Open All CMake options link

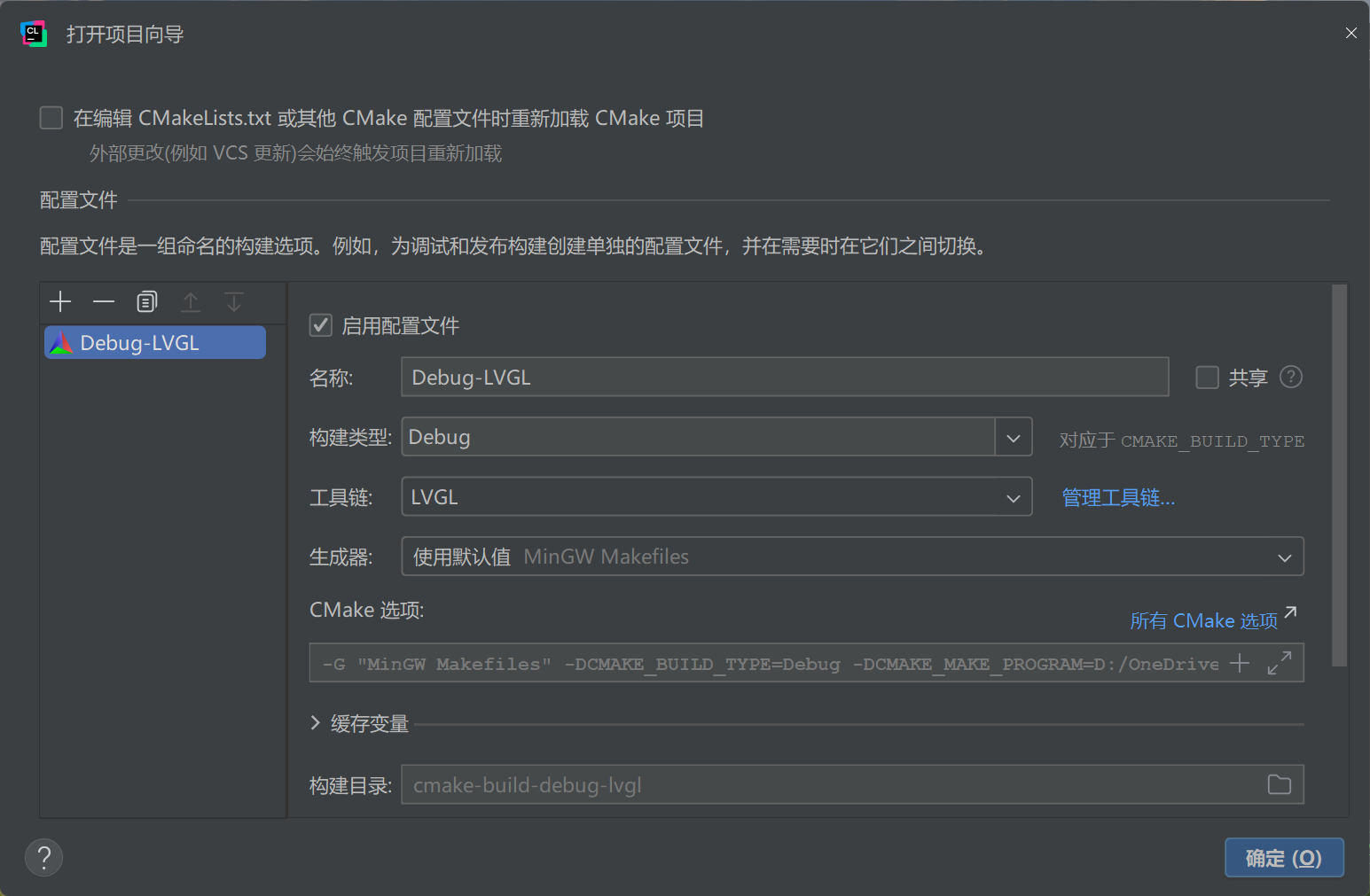click(x=1213, y=619)
